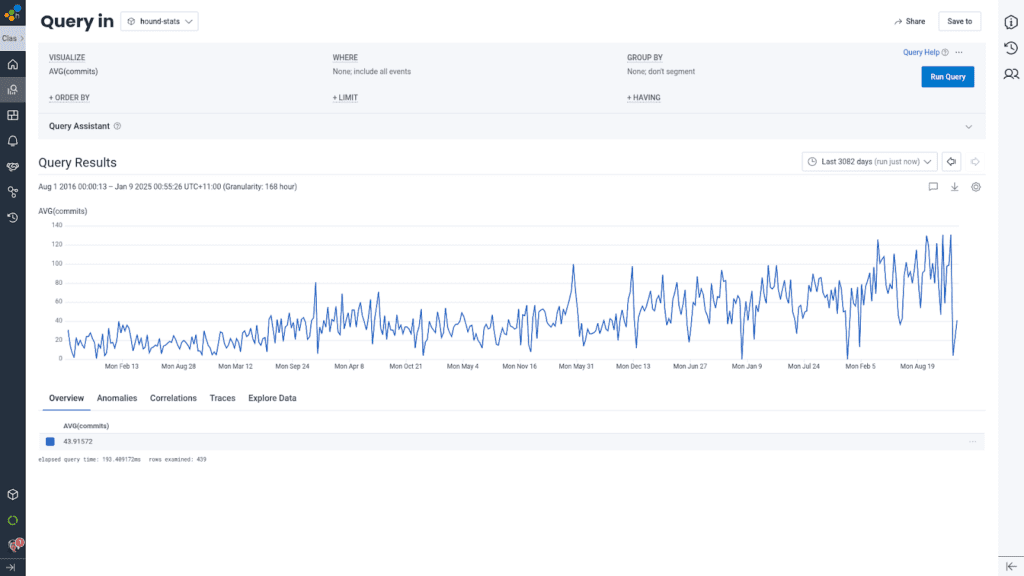The image size is (1024, 576).
Task: Open SLOs from the sidebar
Action: (12, 167)
